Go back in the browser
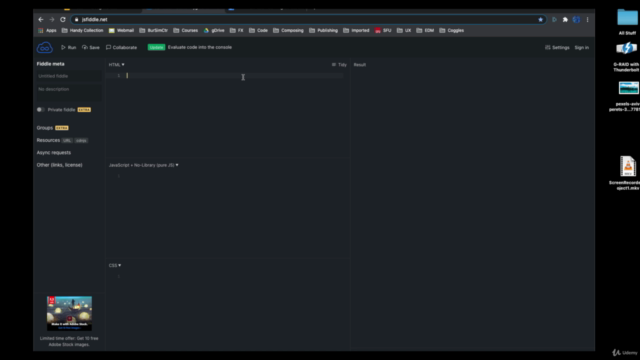This screenshot has height=360, width=640. (x=40, y=19)
